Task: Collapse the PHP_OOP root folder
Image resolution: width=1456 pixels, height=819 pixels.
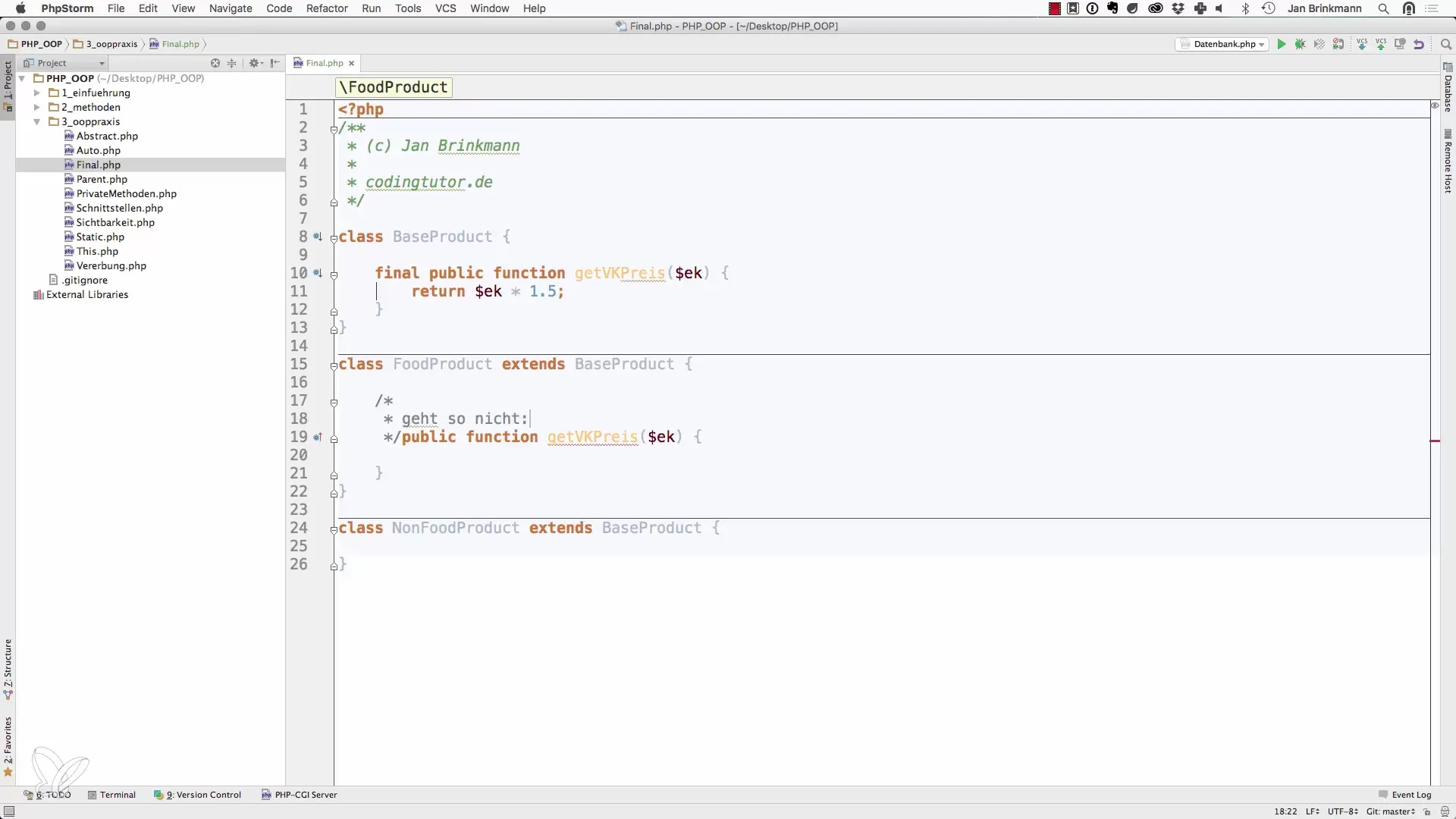Action: (22, 78)
